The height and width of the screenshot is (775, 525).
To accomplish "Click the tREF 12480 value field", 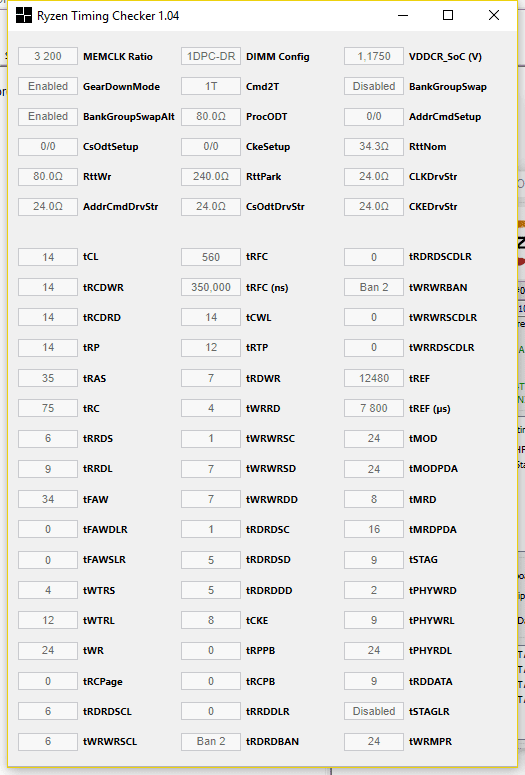I will coord(374,378).
